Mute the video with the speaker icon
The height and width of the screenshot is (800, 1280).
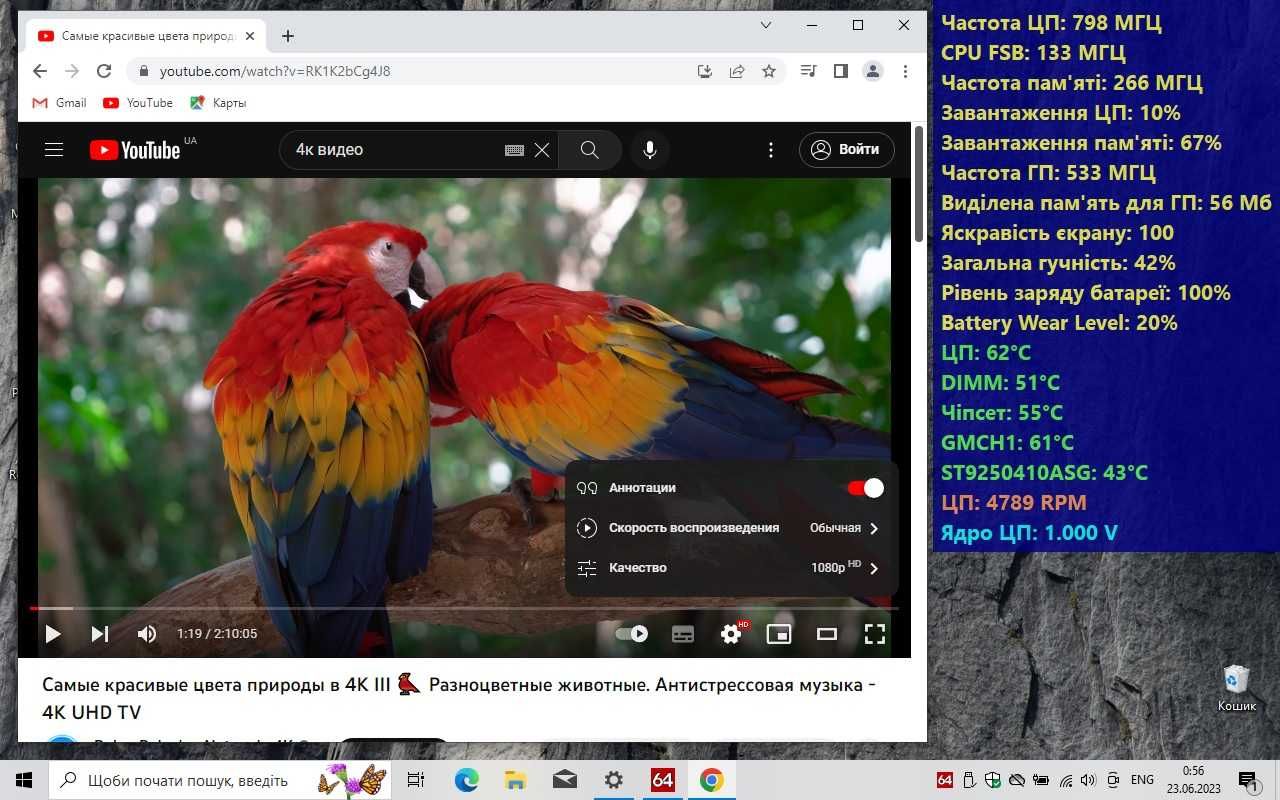tap(147, 634)
